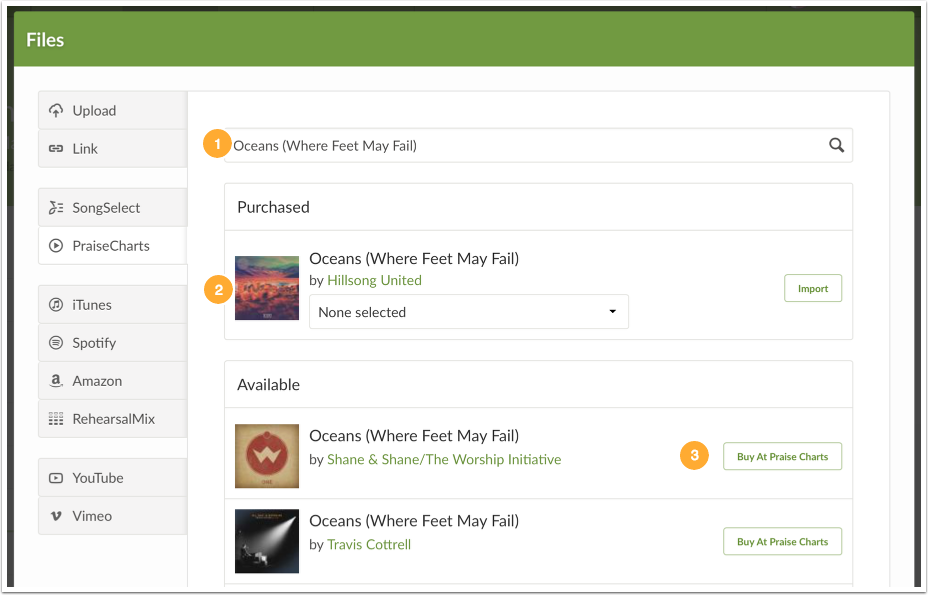Image resolution: width=928 pixels, height=595 pixels.
Task: Open the Hillsong United artist link
Action: [x=374, y=280]
